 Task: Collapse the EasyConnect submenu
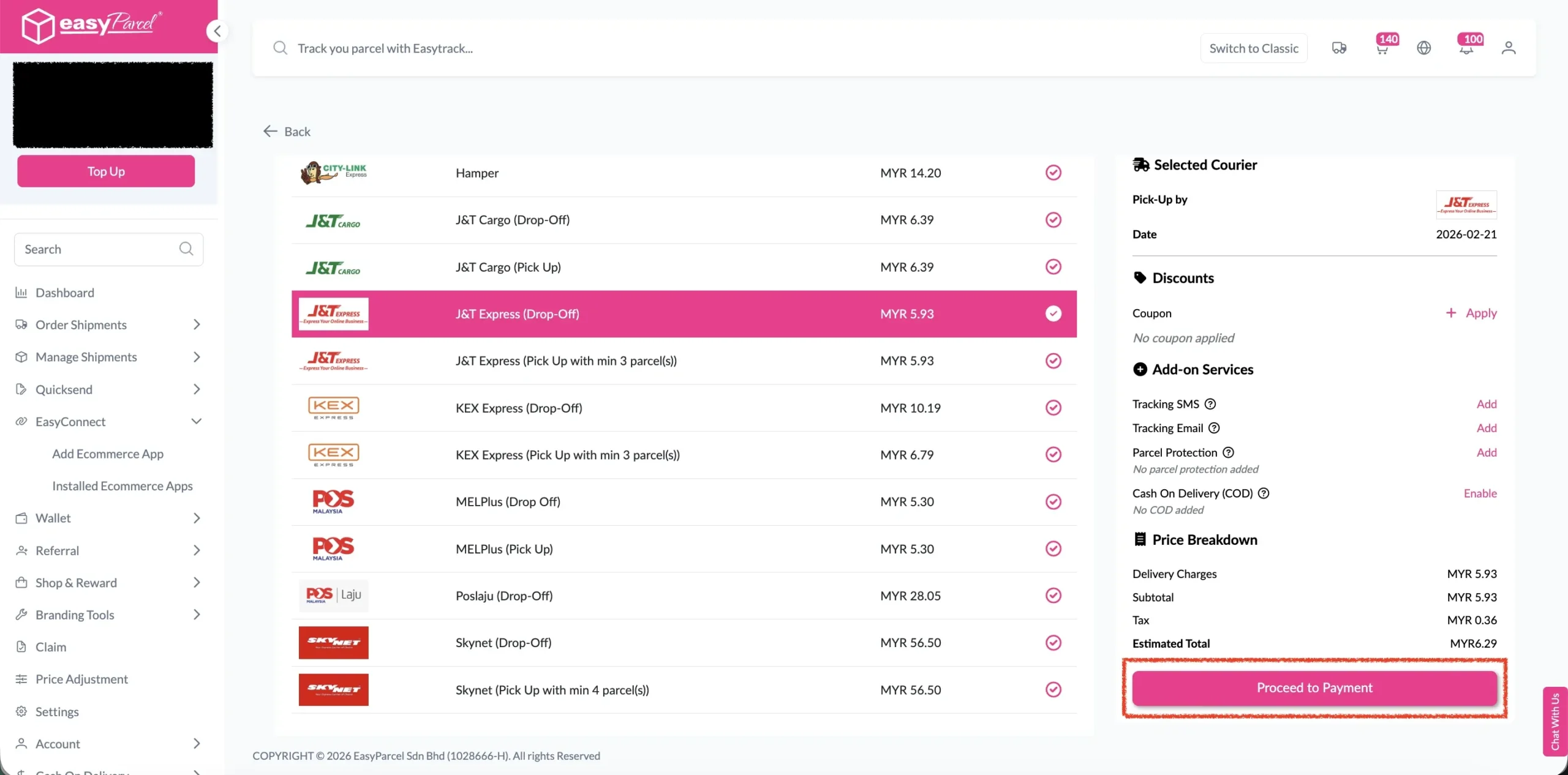196,421
